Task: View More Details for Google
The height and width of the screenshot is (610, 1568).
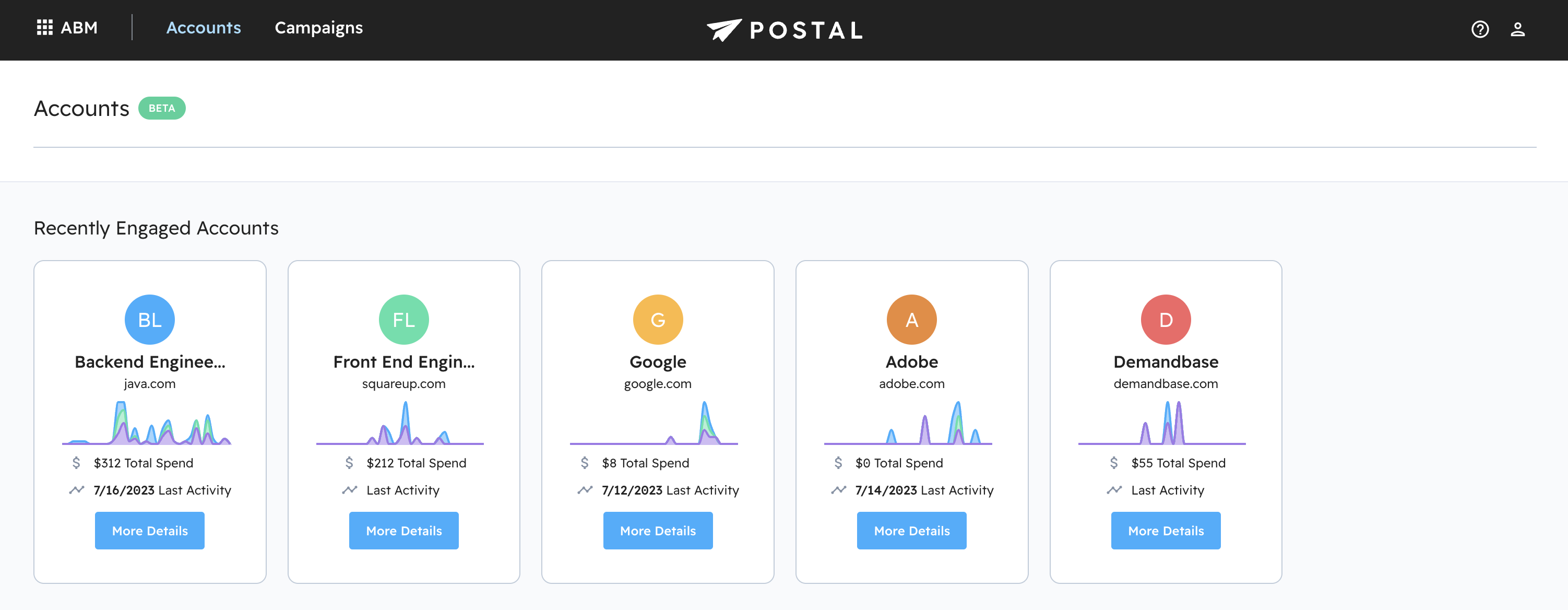Action: [x=657, y=530]
